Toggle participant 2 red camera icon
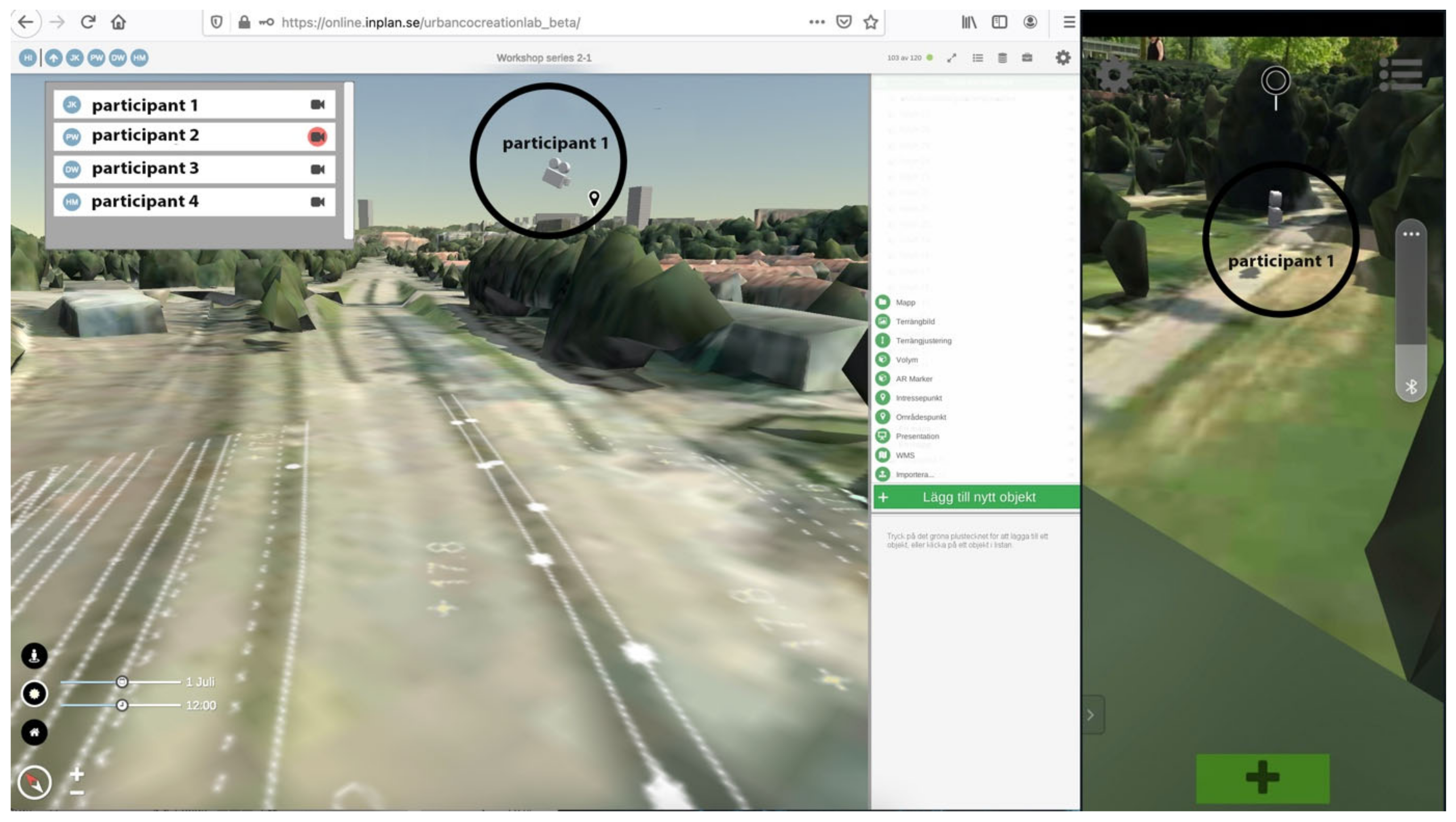 pyautogui.click(x=317, y=137)
